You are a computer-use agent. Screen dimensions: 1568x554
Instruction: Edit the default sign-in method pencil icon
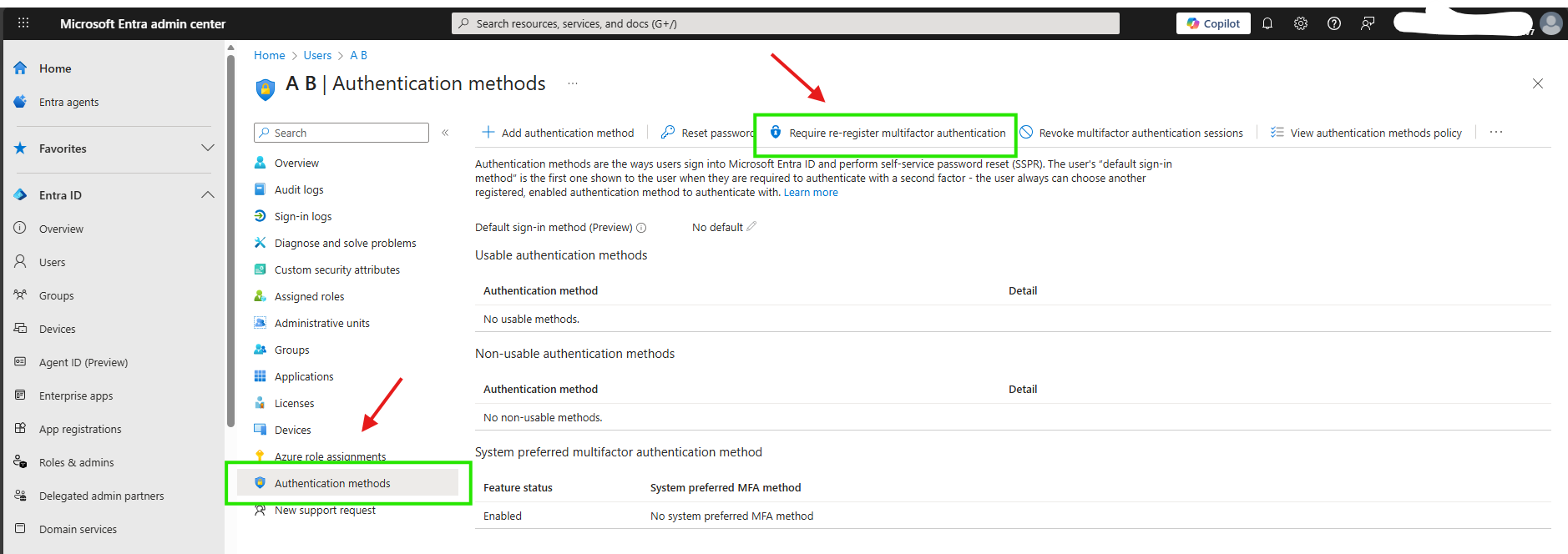[x=751, y=226]
